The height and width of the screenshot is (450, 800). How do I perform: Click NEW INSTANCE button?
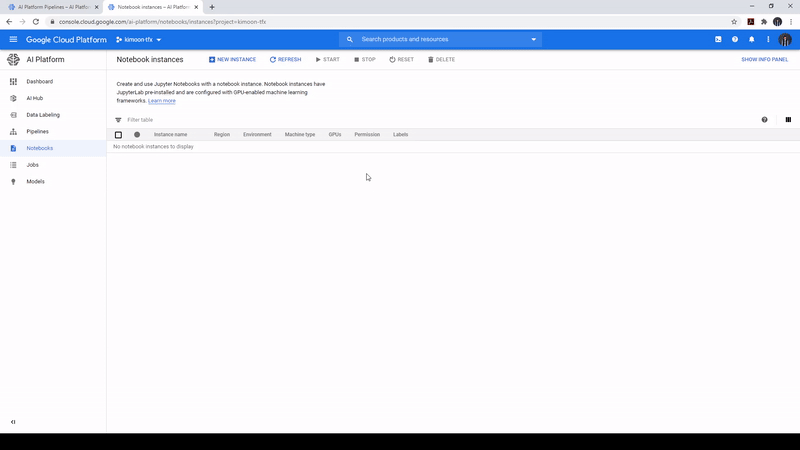[x=233, y=60]
